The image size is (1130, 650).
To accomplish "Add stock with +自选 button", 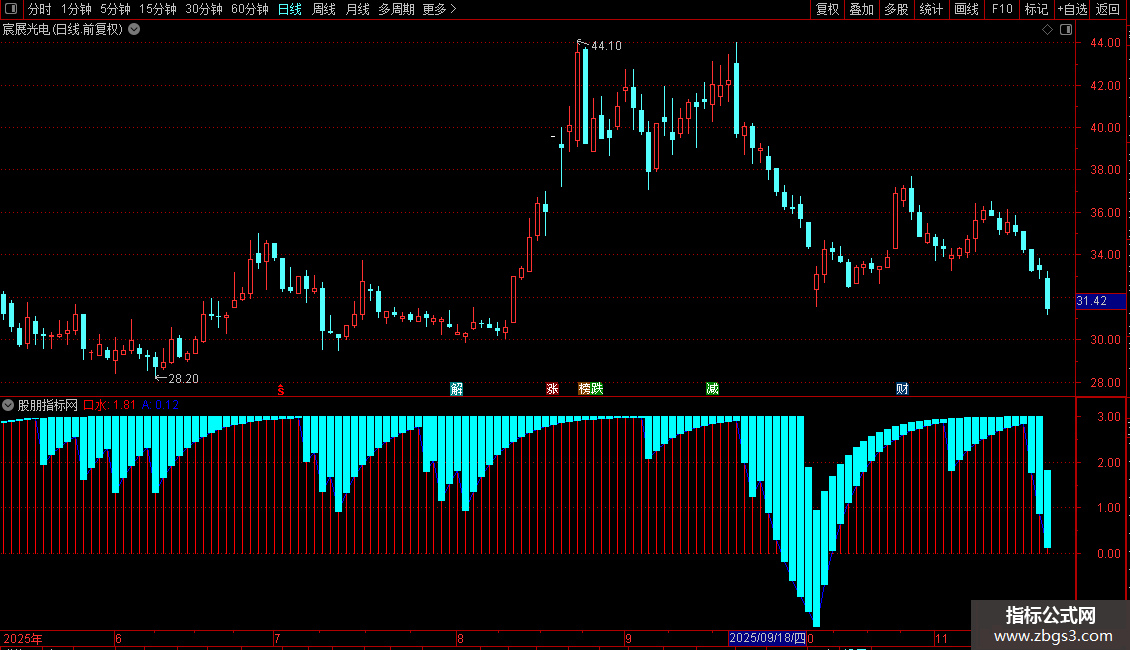I will (1072, 9).
